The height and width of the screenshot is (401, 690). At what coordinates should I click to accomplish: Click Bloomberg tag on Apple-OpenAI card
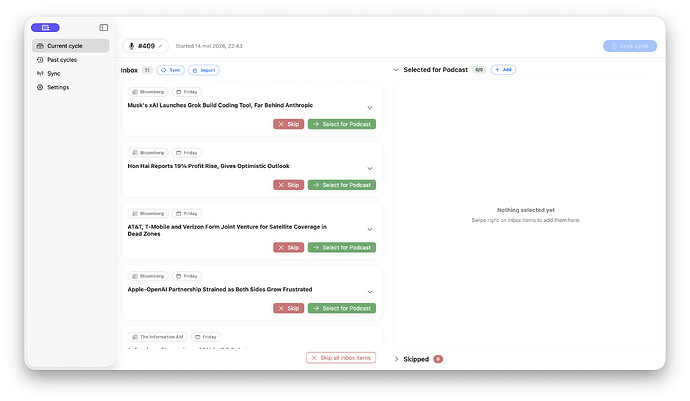[148, 276]
